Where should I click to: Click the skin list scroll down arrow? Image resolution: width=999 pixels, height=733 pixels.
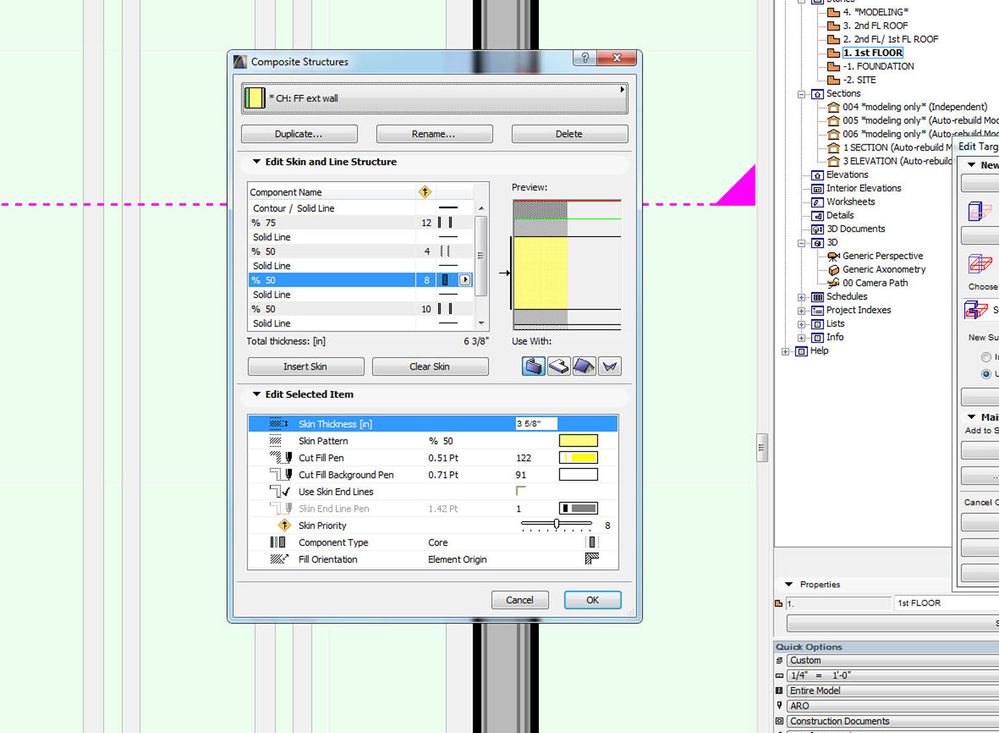(x=481, y=323)
